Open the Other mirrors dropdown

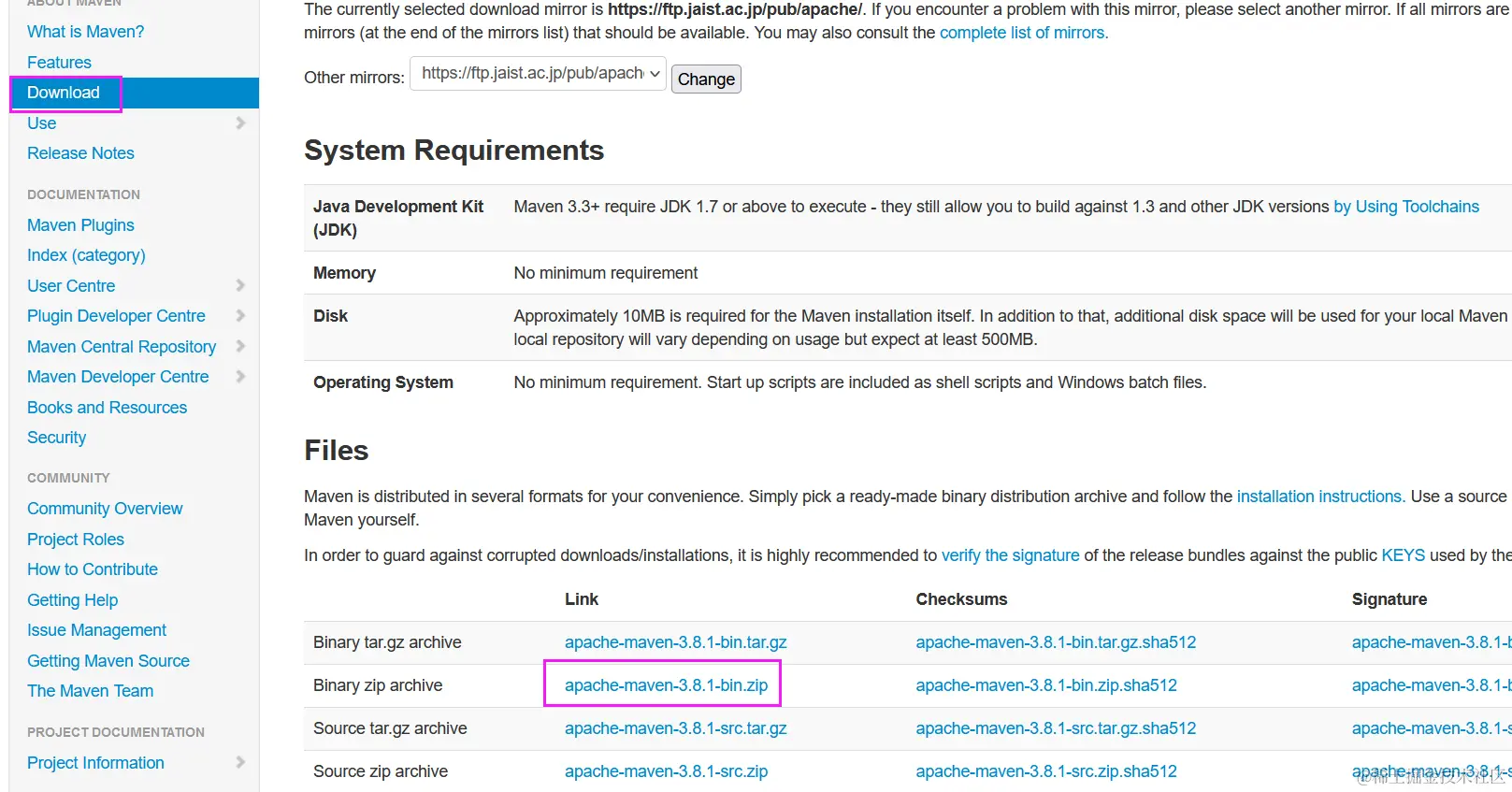tap(538, 73)
